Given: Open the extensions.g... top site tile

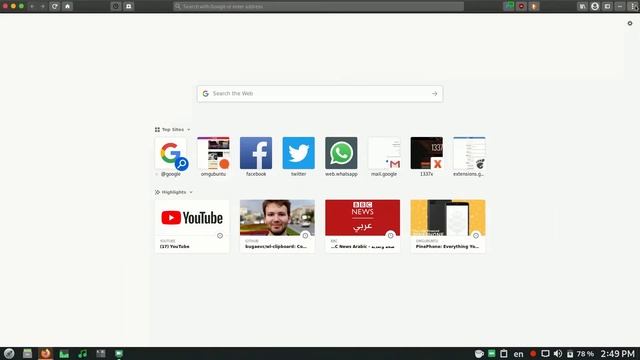Looking at the screenshot, I should tap(469, 157).
